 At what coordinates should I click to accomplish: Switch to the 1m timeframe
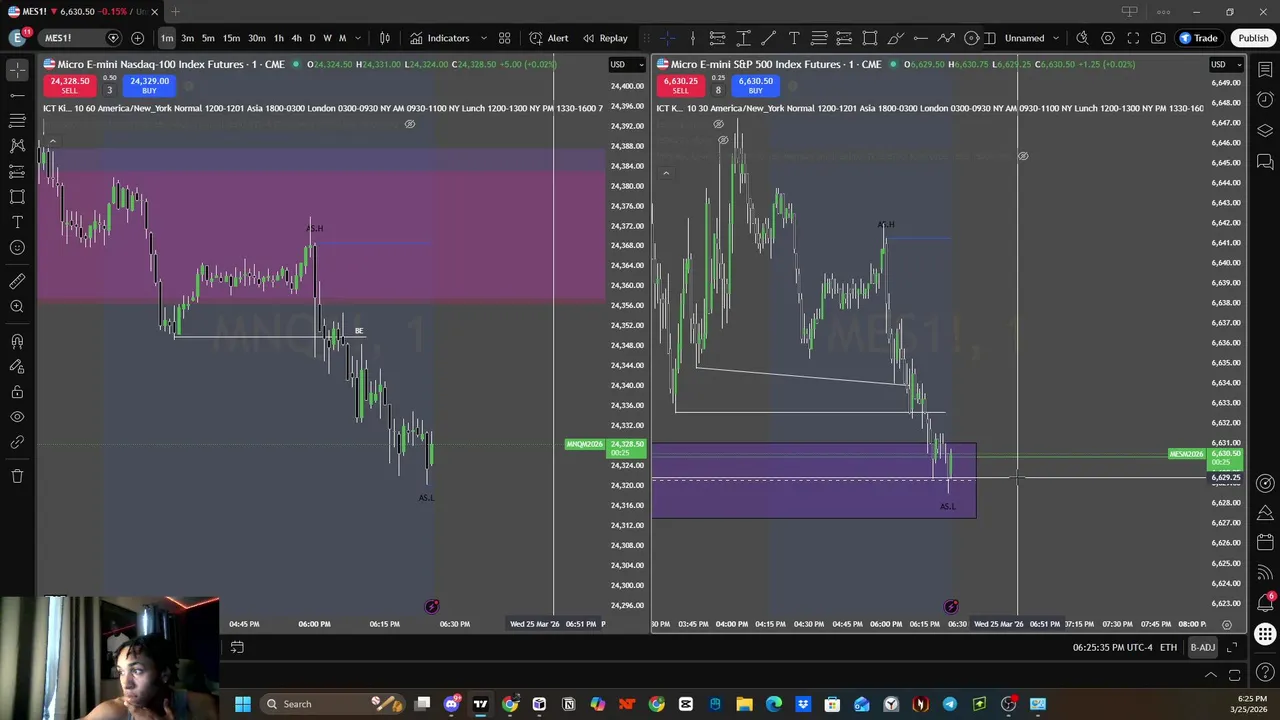coord(167,38)
